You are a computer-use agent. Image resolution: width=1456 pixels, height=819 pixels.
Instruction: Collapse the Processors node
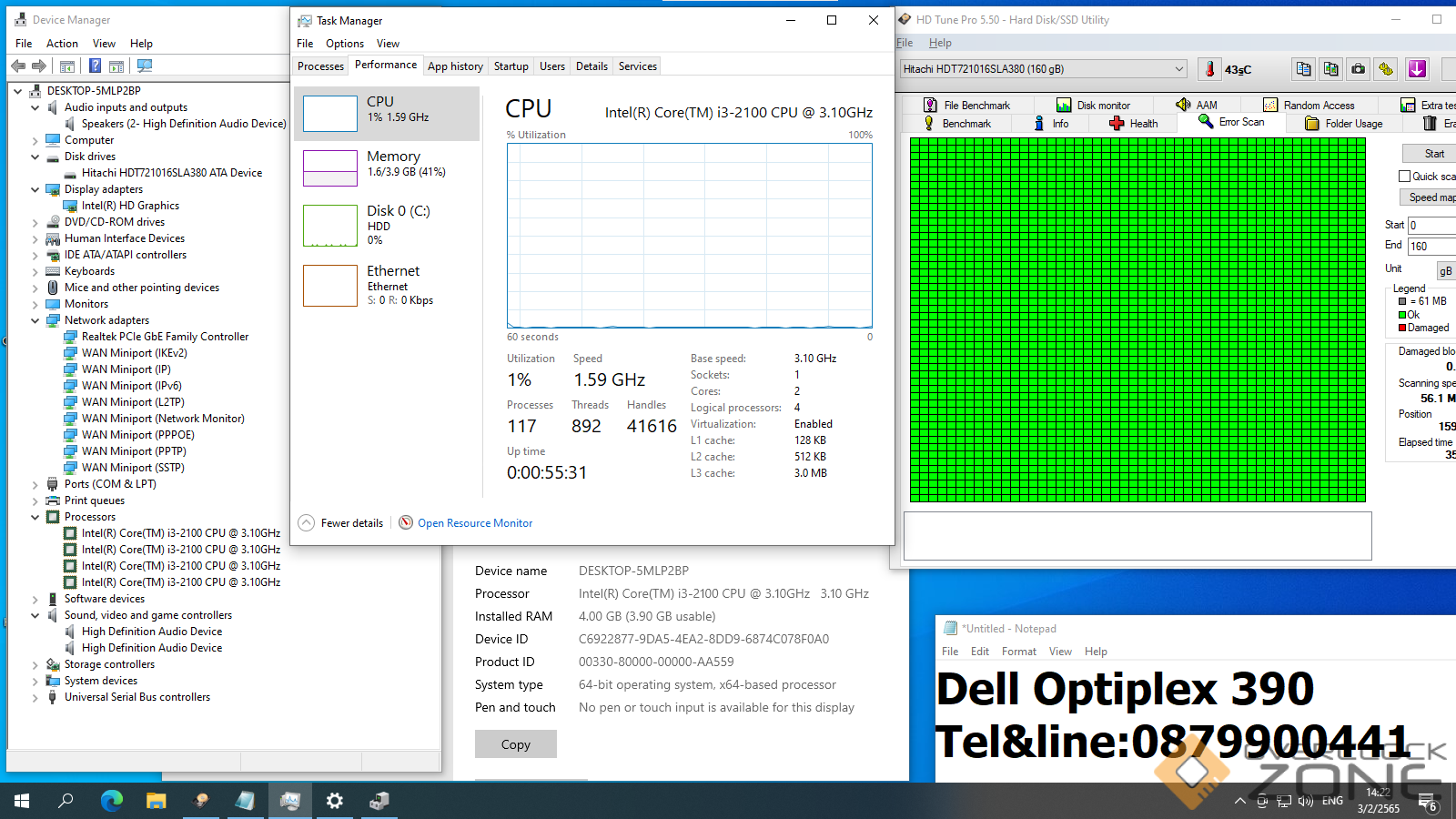35,517
